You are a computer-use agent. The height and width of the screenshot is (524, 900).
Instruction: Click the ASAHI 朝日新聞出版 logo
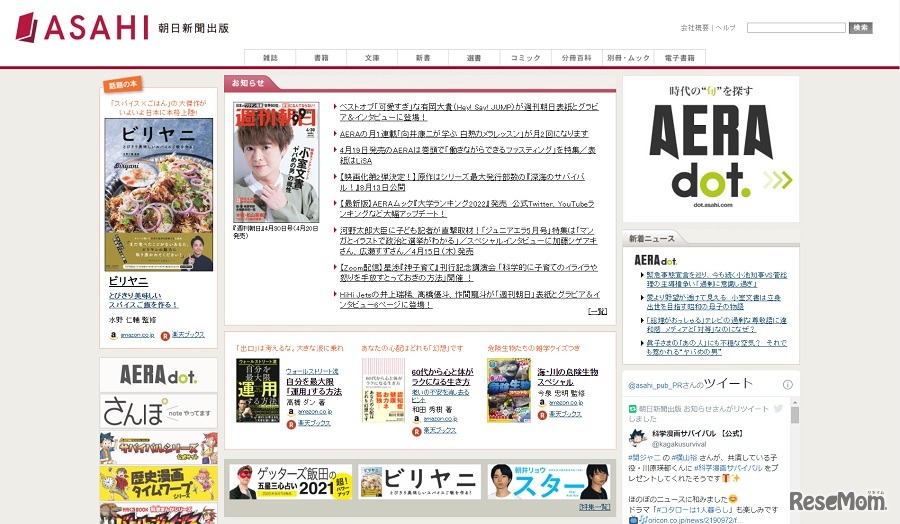(x=122, y=27)
